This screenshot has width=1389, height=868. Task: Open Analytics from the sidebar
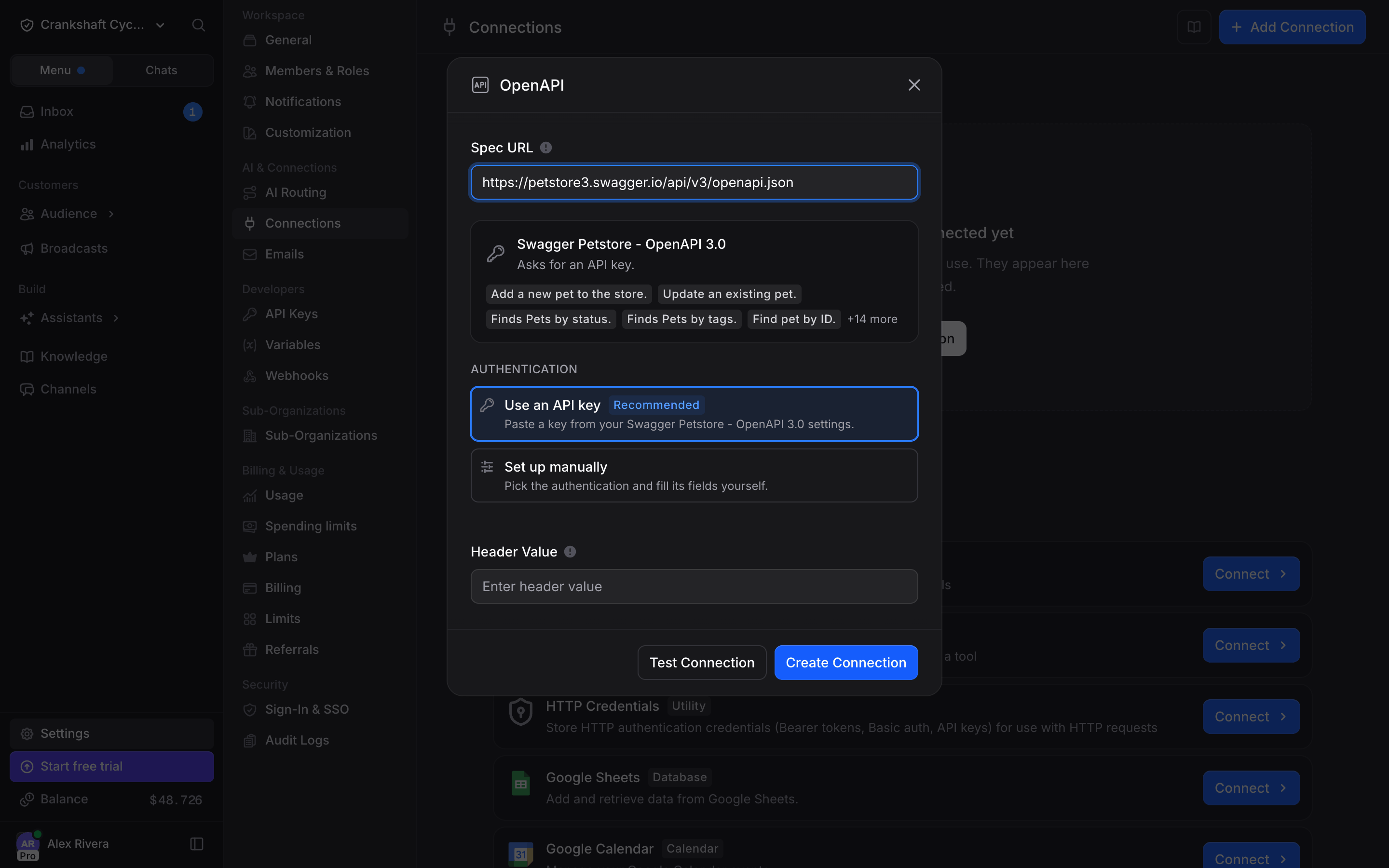coord(112,144)
